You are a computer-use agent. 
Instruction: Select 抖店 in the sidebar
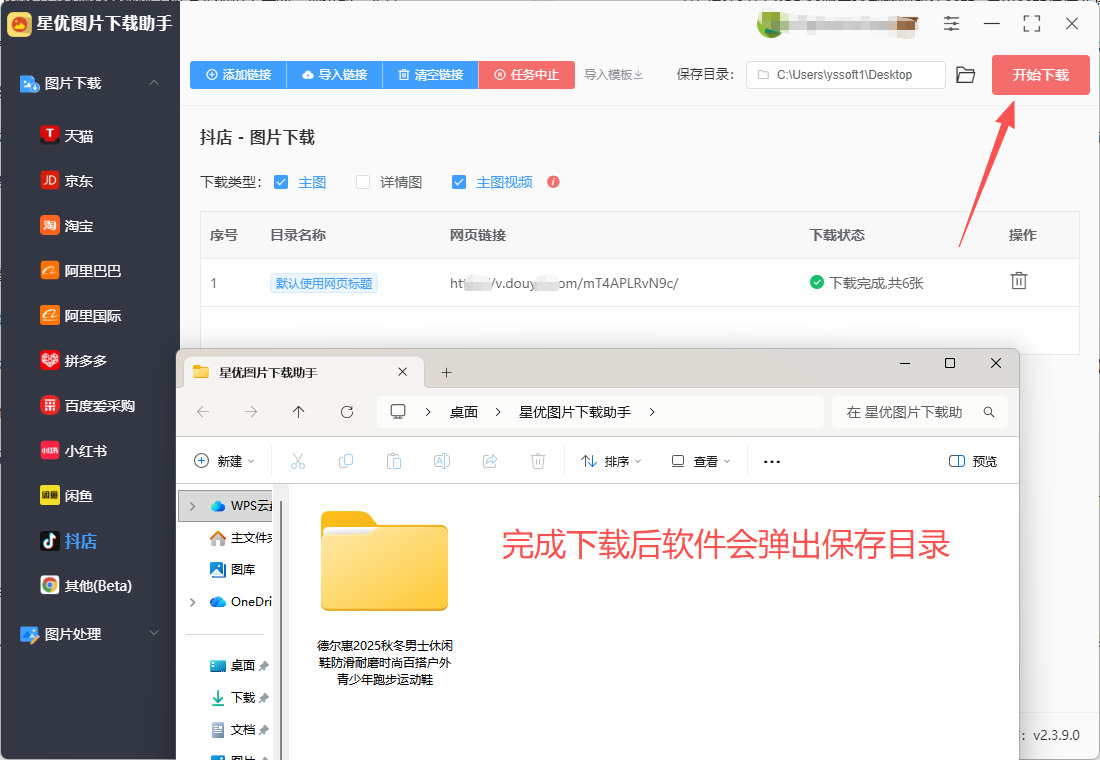pyautogui.click(x=69, y=541)
